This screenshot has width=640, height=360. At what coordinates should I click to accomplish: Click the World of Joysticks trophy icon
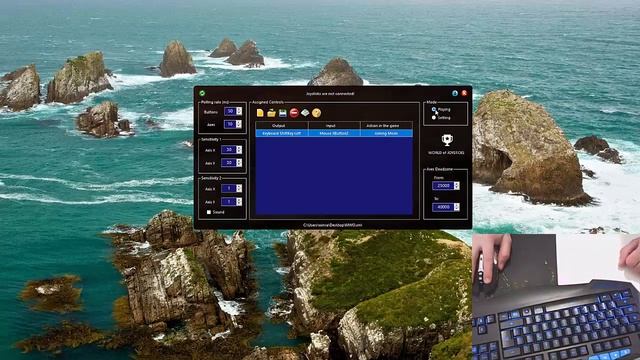447,140
